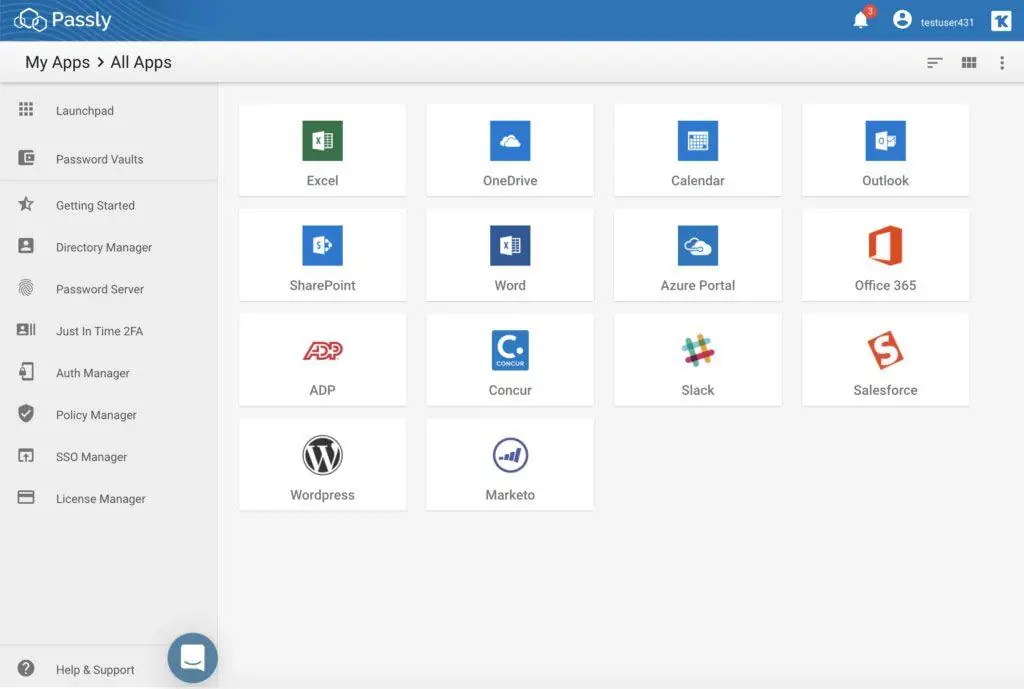Viewport: 1024px width, 689px height.
Task: Open the Slack app icon
Action: pyautogui.click(x=697, y=350)
